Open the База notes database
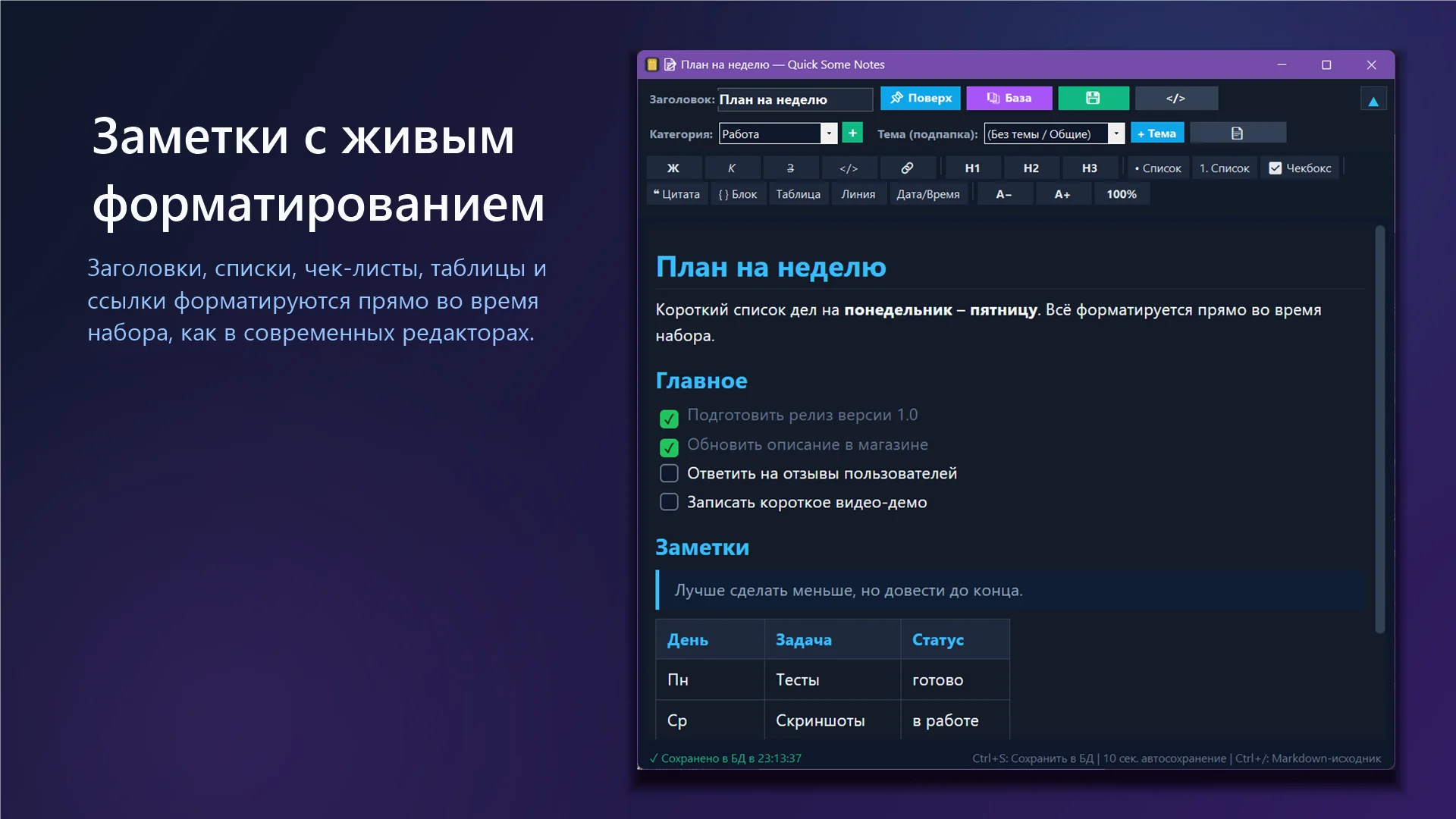This screenshot has width=1456, height=819. click(x=1009, y=98)
